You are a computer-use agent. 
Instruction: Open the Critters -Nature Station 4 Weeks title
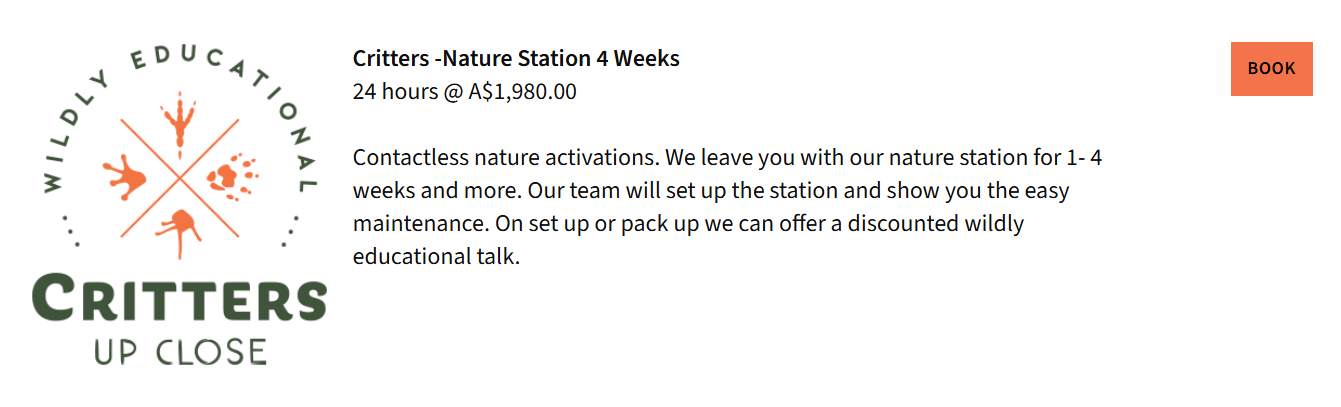click(516, 59)
